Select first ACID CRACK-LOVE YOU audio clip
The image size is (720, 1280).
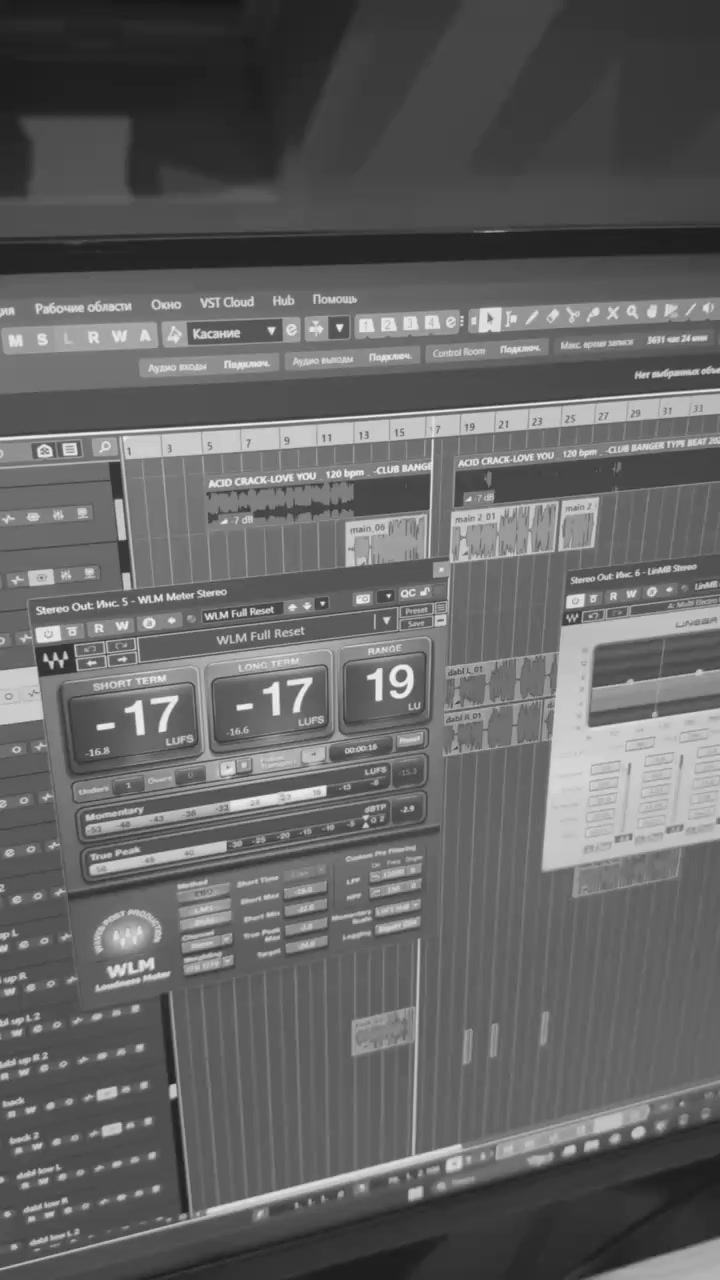coord(317,495)
